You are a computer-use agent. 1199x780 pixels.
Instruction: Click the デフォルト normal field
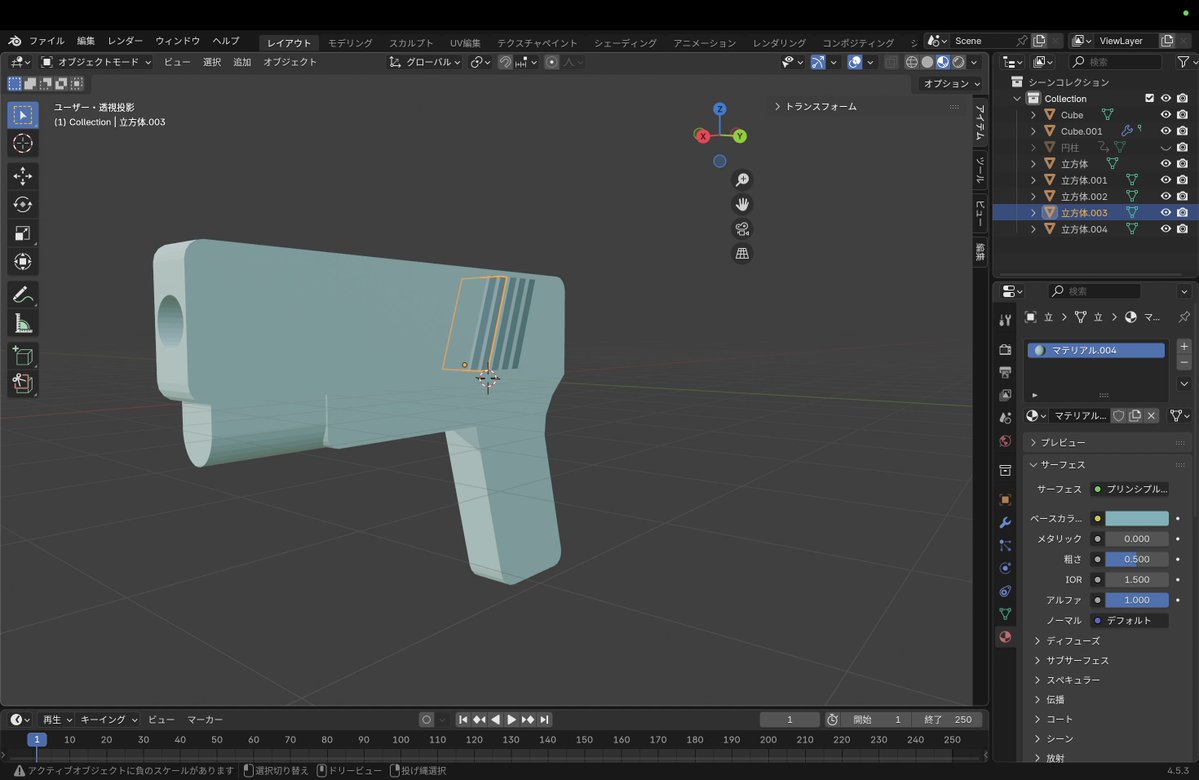point(1130,620)
